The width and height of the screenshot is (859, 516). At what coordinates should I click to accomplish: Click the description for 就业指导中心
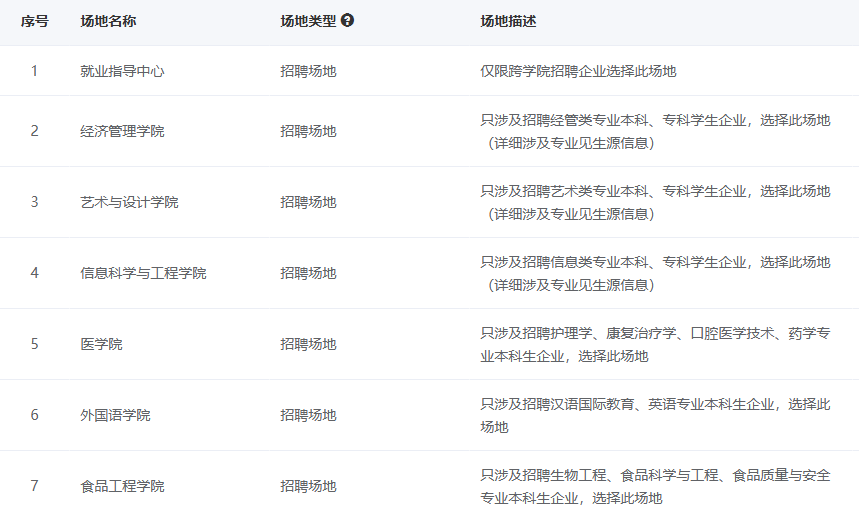point(578,71)
